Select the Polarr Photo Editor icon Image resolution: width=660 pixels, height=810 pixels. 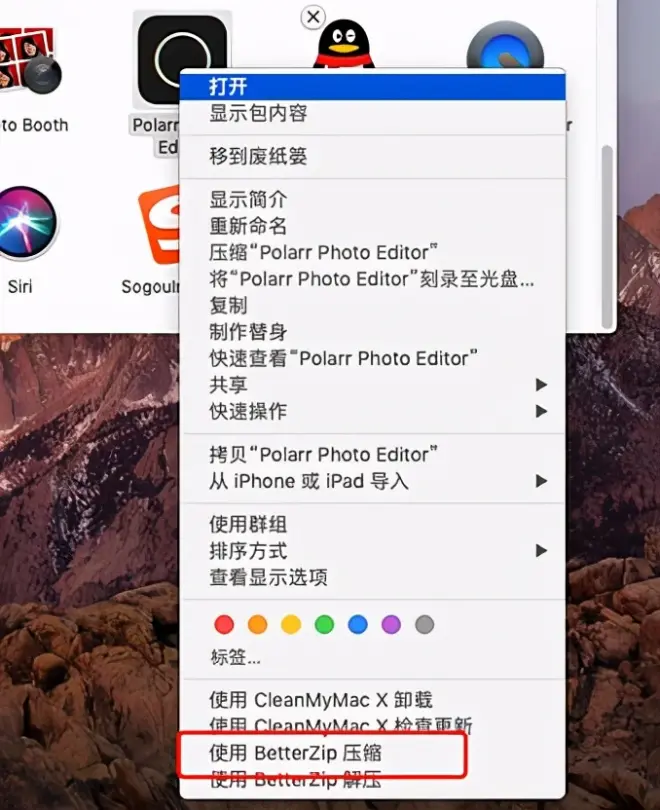click(x=182, y=59)
